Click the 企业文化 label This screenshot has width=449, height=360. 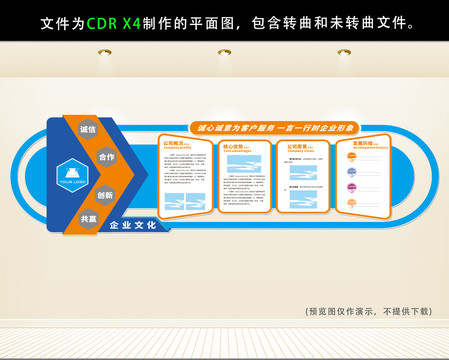[133, 225]
